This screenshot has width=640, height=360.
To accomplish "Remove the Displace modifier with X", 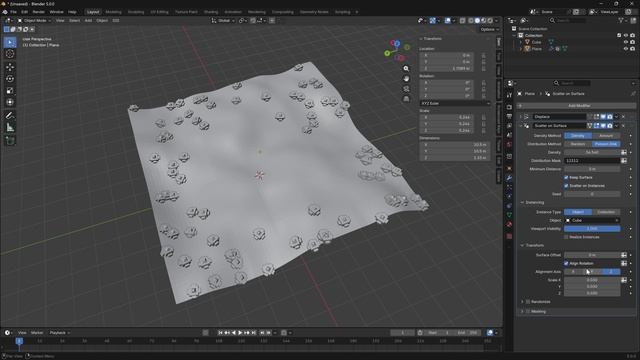I will [x=623, y=117].
